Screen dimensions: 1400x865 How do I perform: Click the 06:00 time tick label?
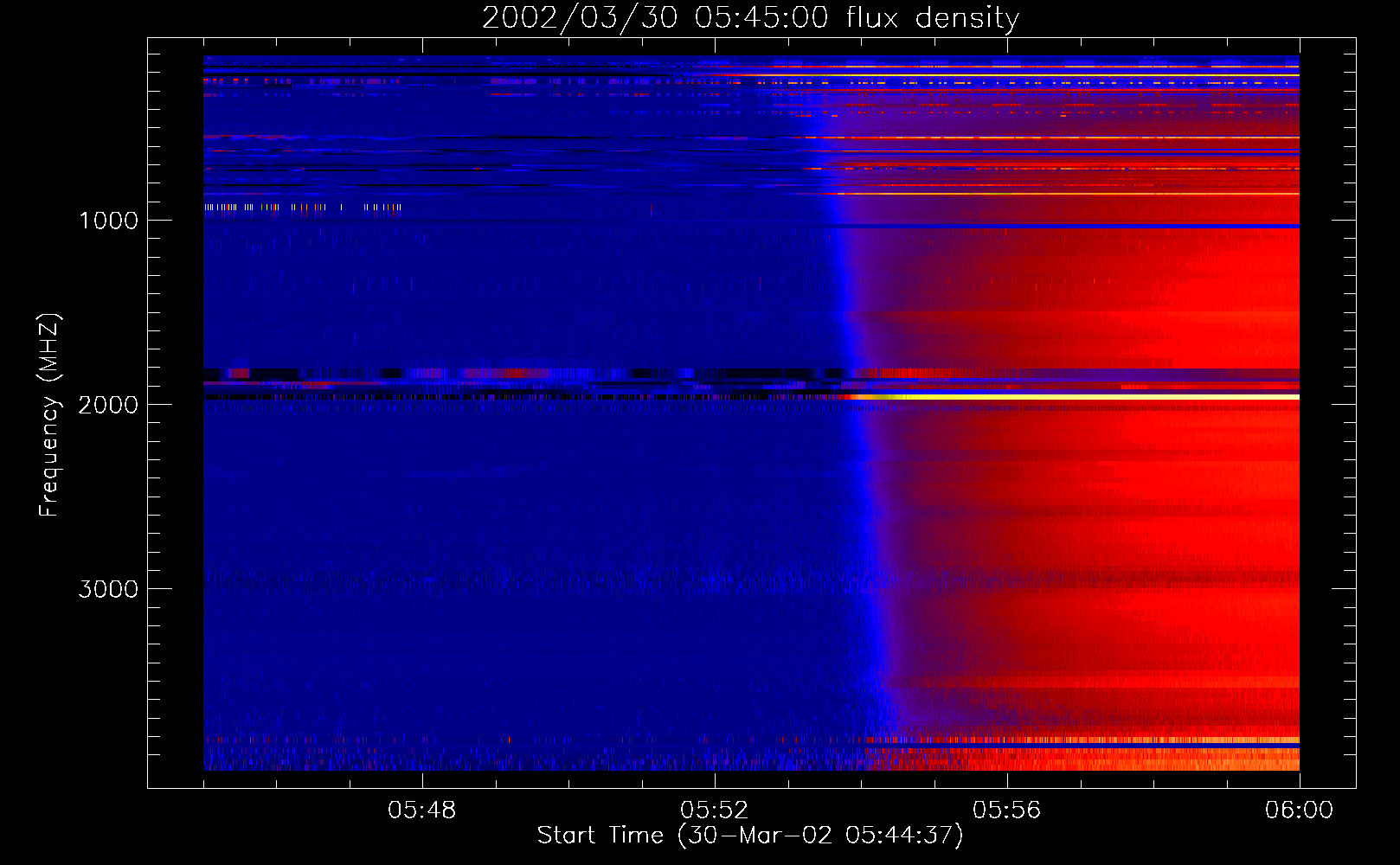[x=1300, y=811]
